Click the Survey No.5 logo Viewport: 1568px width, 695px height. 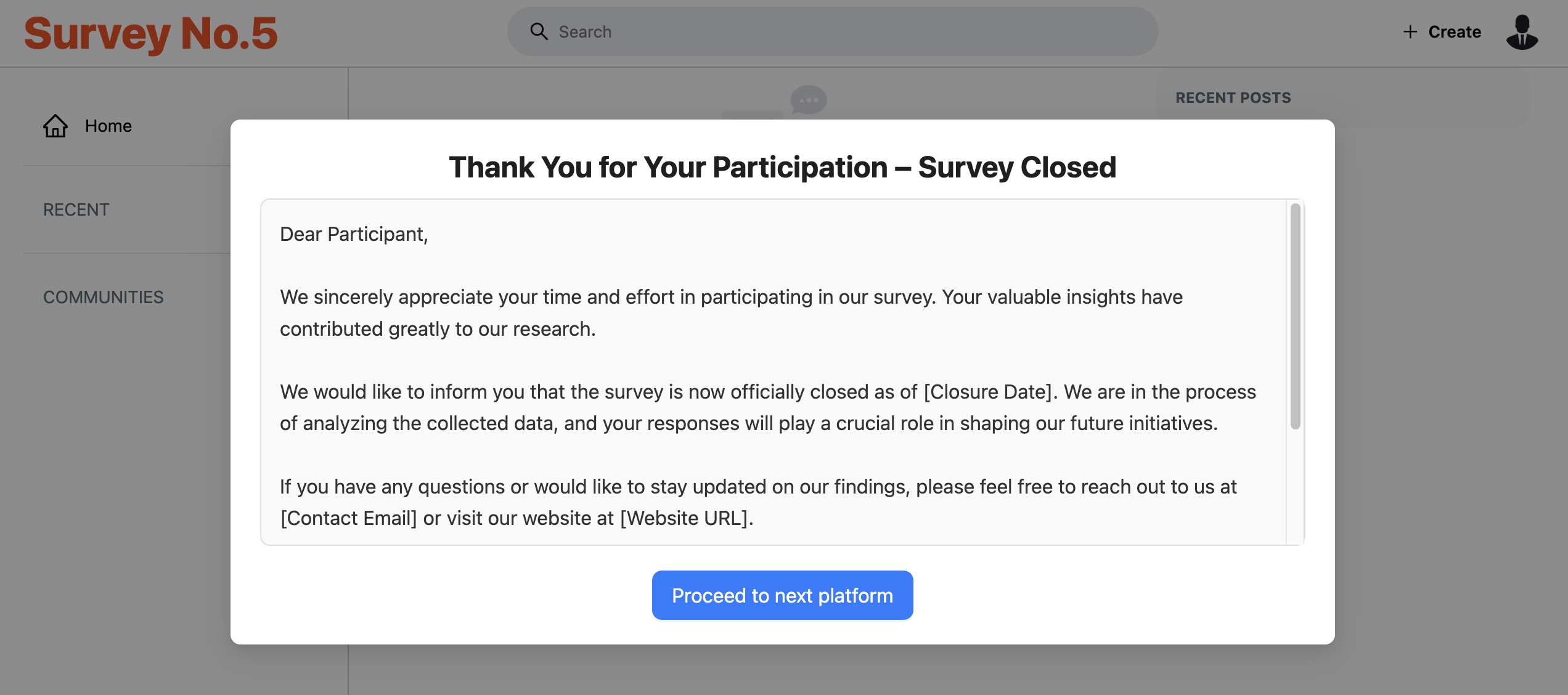pos(151,33)
